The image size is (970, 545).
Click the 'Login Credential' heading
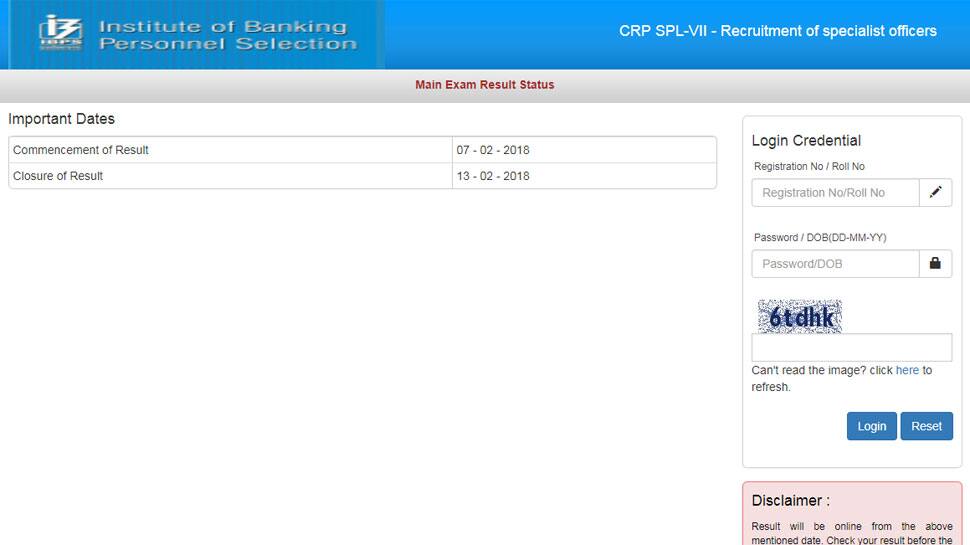806,140
